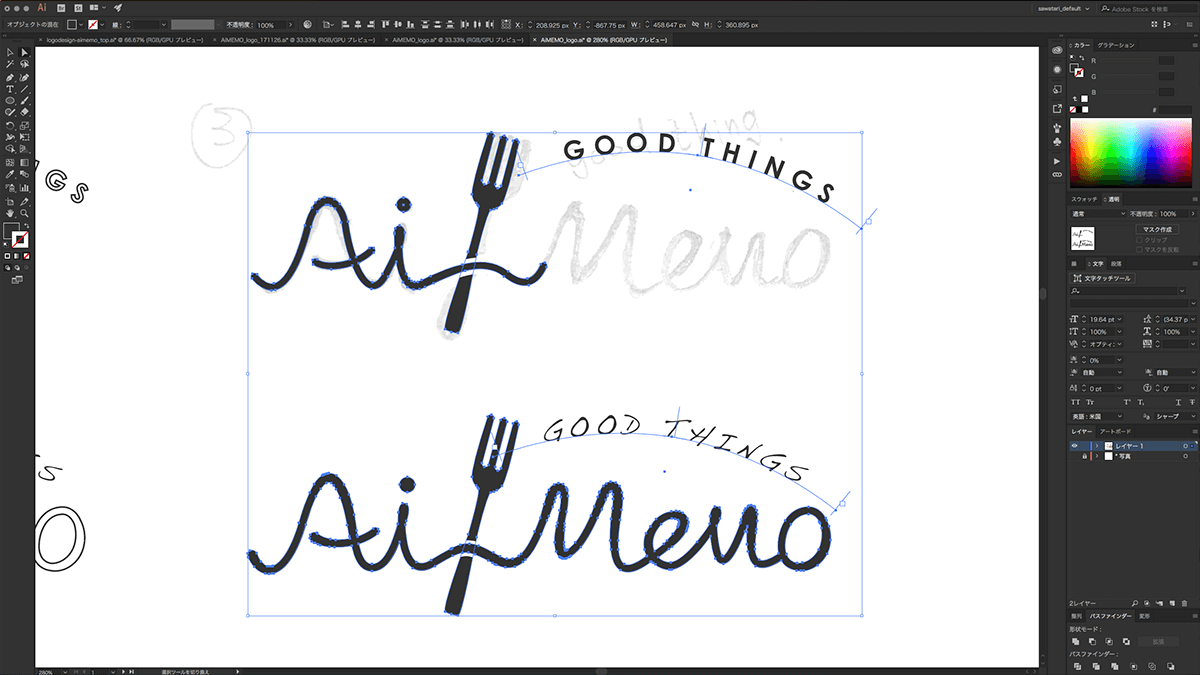This screenshot has height=675, width=1200.
Task: Select the Artboard tool
Action: tap(9, 200)
